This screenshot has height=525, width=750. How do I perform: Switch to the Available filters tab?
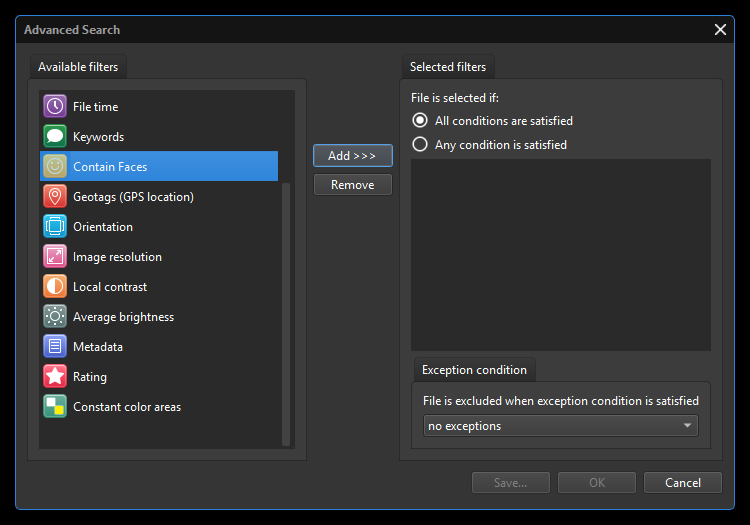click(x=78, y=67)
